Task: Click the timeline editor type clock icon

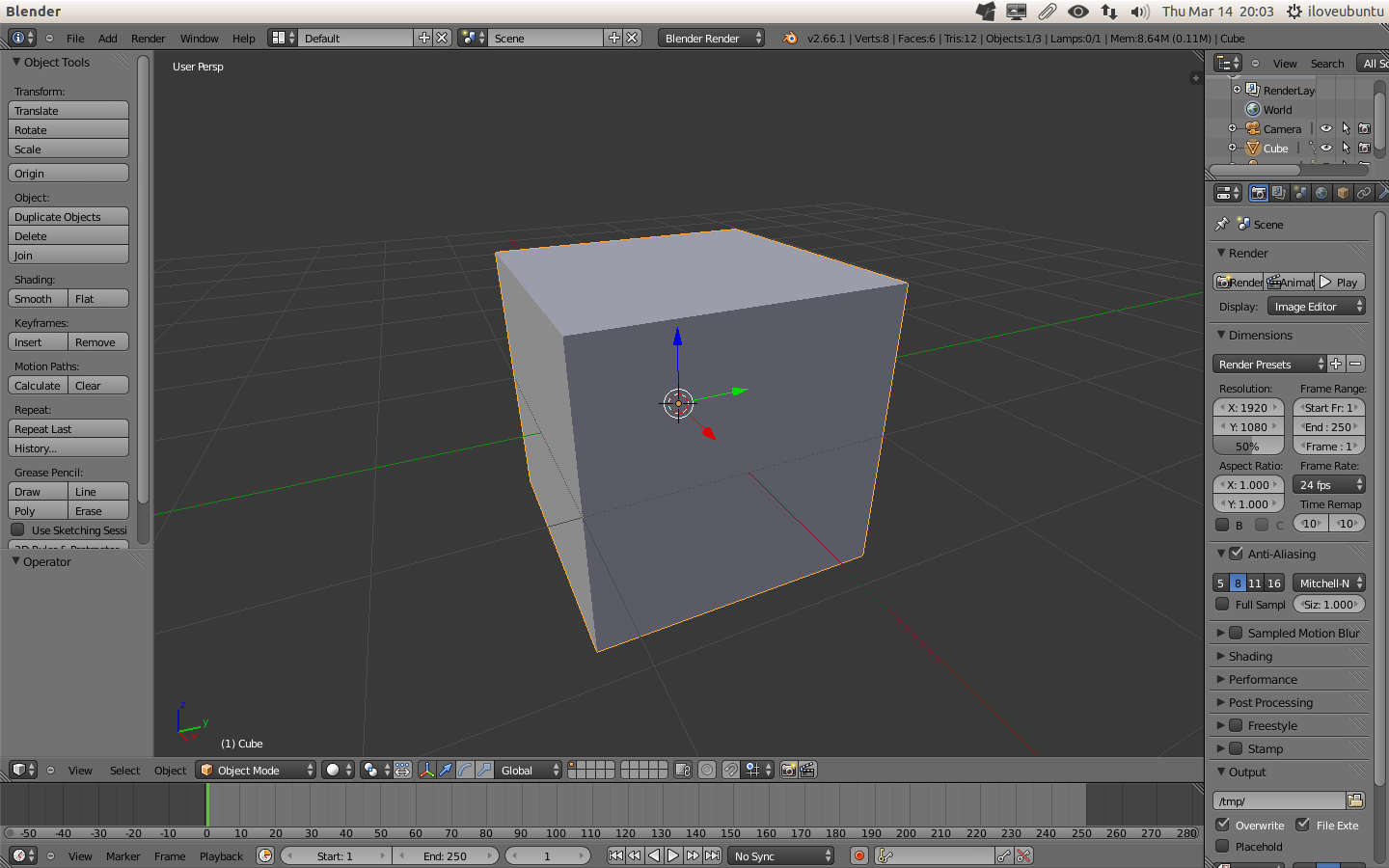Action: click(x=22, y=855)
